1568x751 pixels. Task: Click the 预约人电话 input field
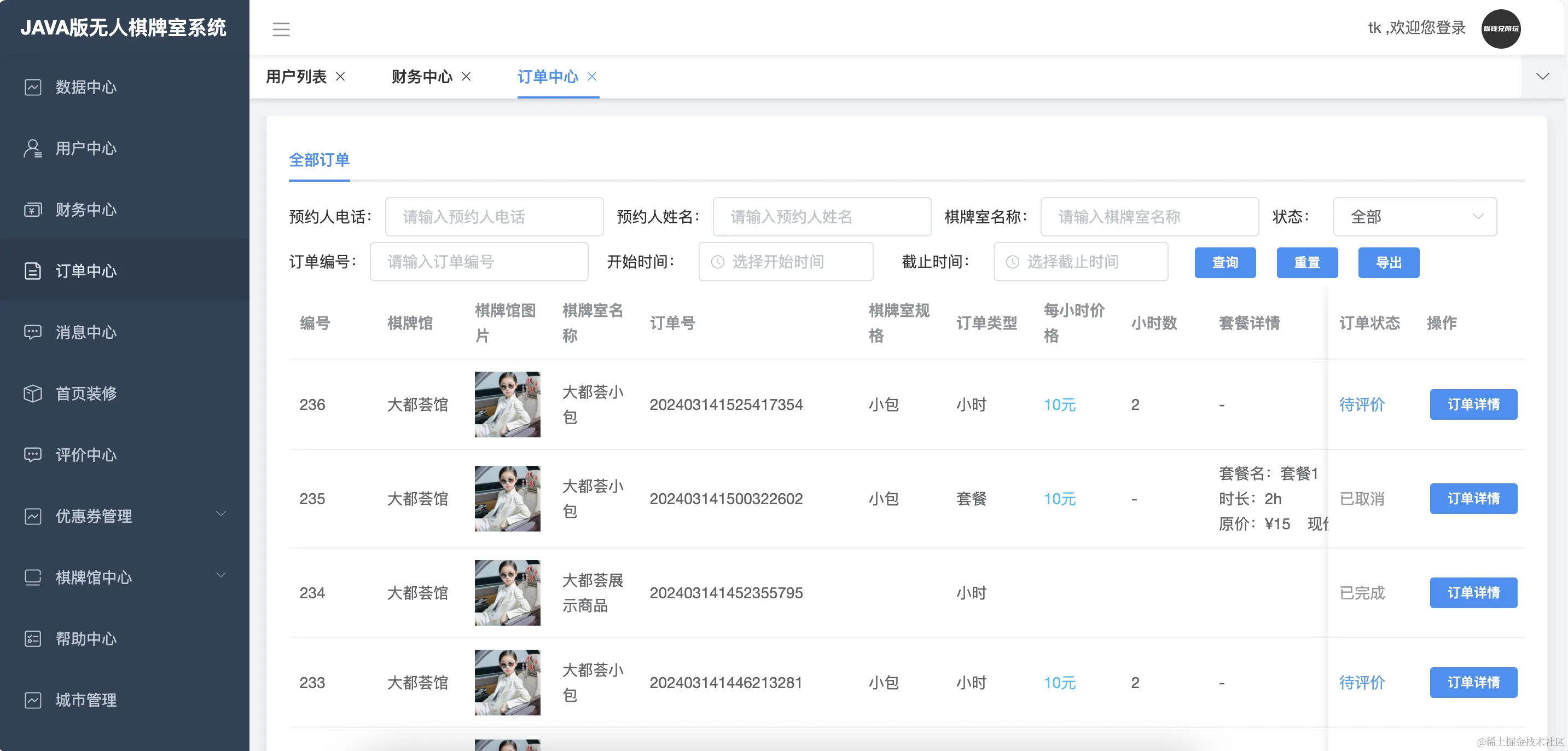493,217
